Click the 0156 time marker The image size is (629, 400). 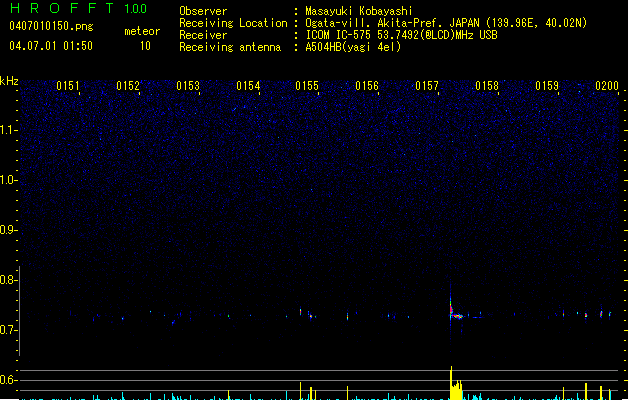pyautogui.click(x=367, y=86)
